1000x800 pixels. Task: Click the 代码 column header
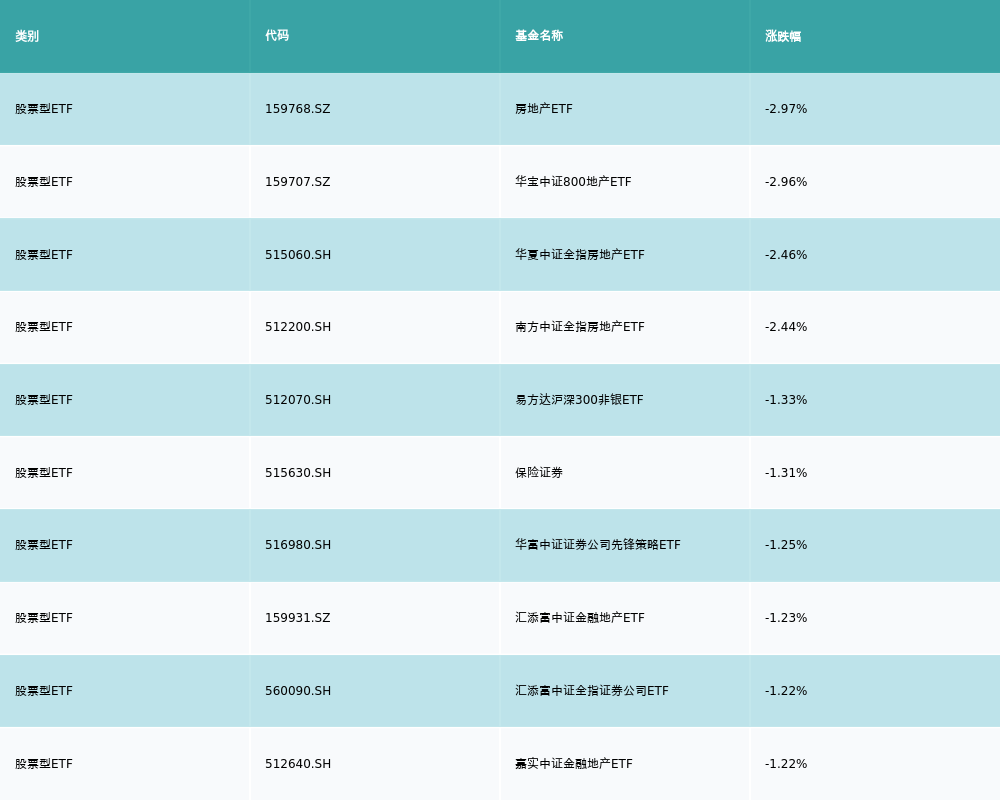[x=277, y=36]
